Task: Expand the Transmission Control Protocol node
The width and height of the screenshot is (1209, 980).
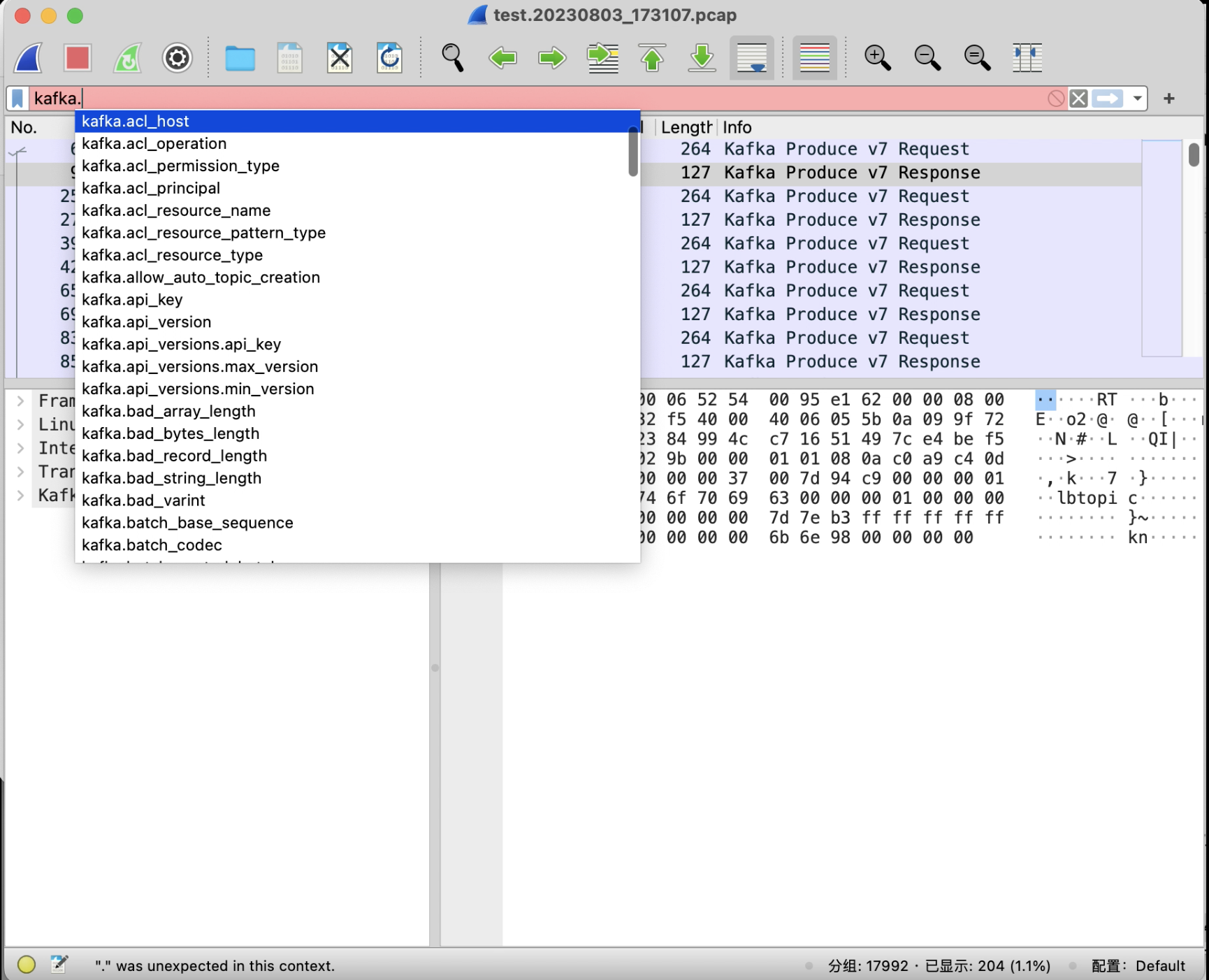Action: (21, 472)
